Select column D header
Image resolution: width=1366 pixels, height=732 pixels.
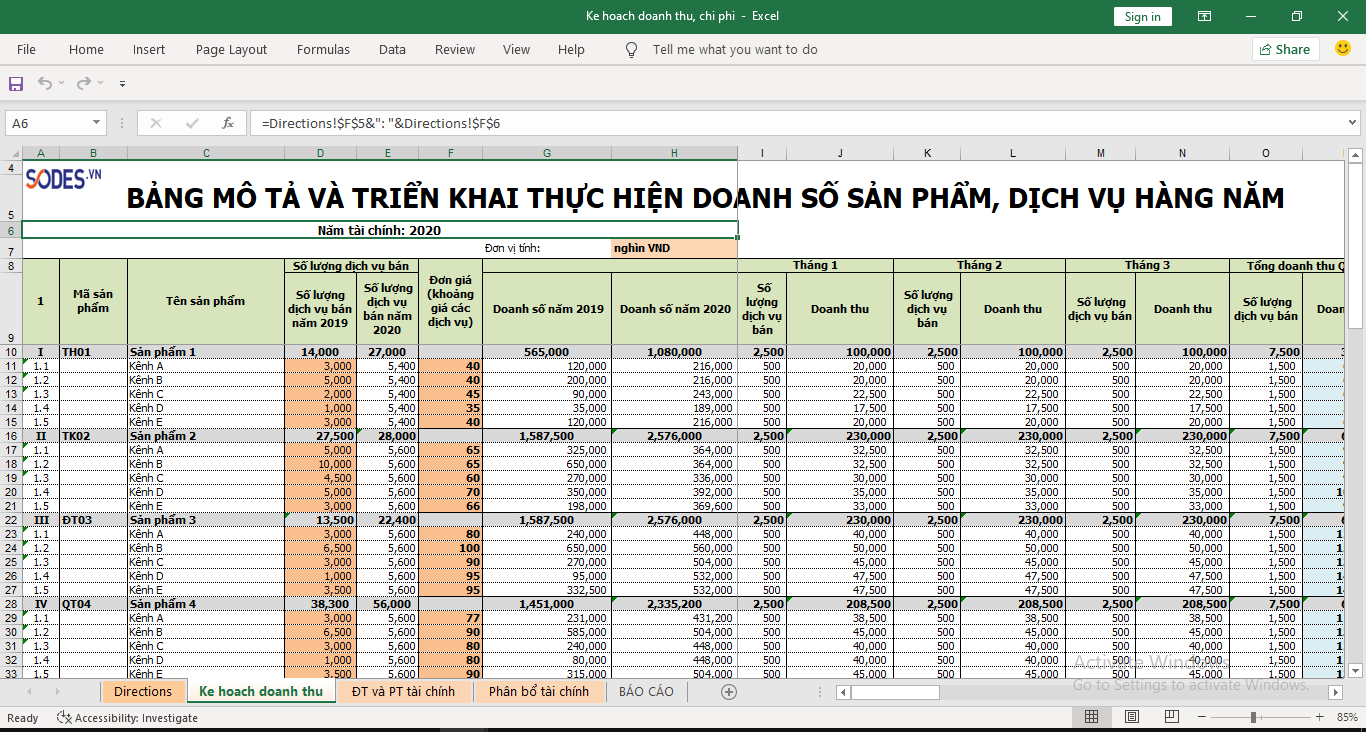tap(320, 153)
